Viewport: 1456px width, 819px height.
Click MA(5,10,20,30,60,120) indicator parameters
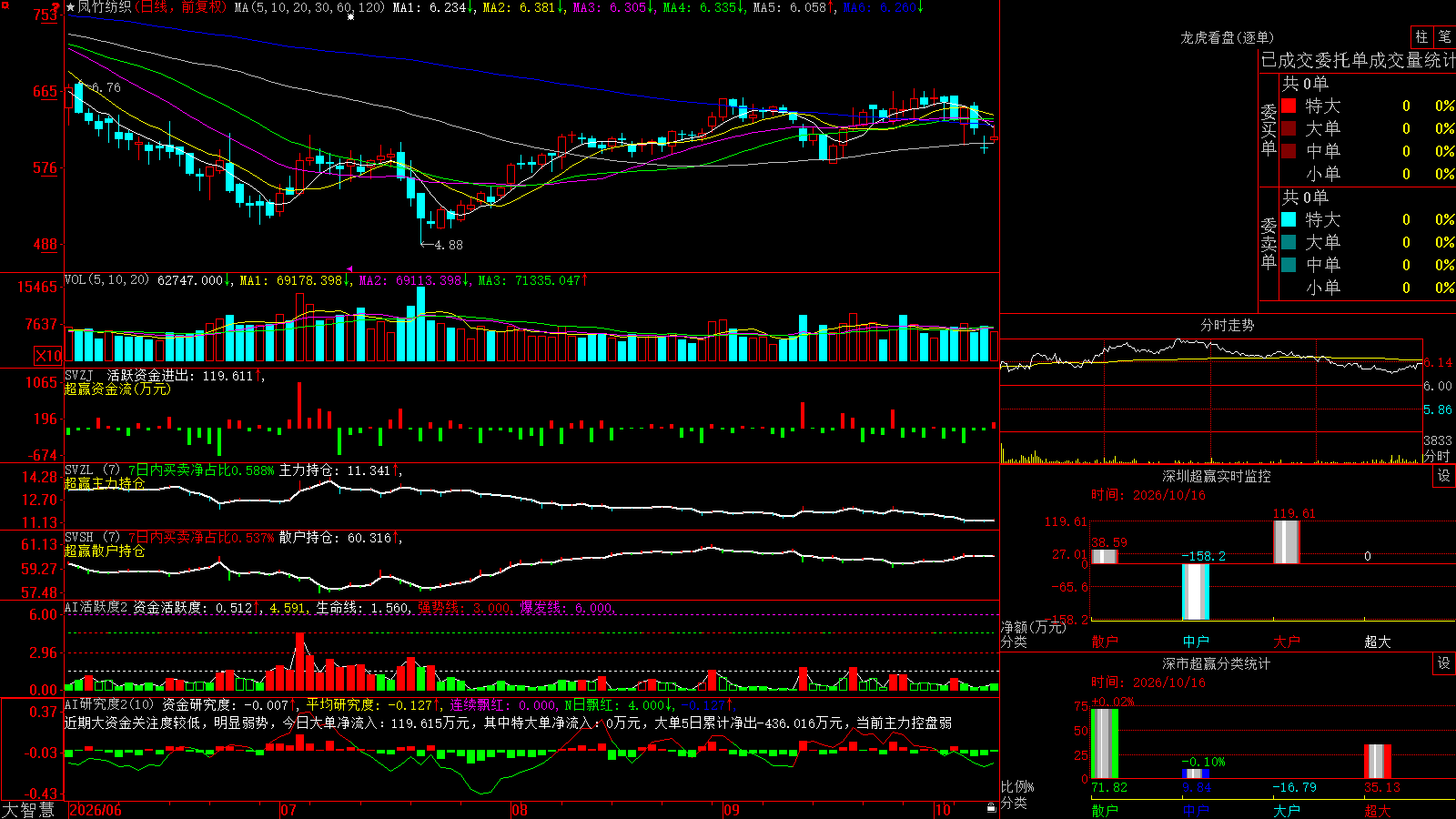(310, 7)
